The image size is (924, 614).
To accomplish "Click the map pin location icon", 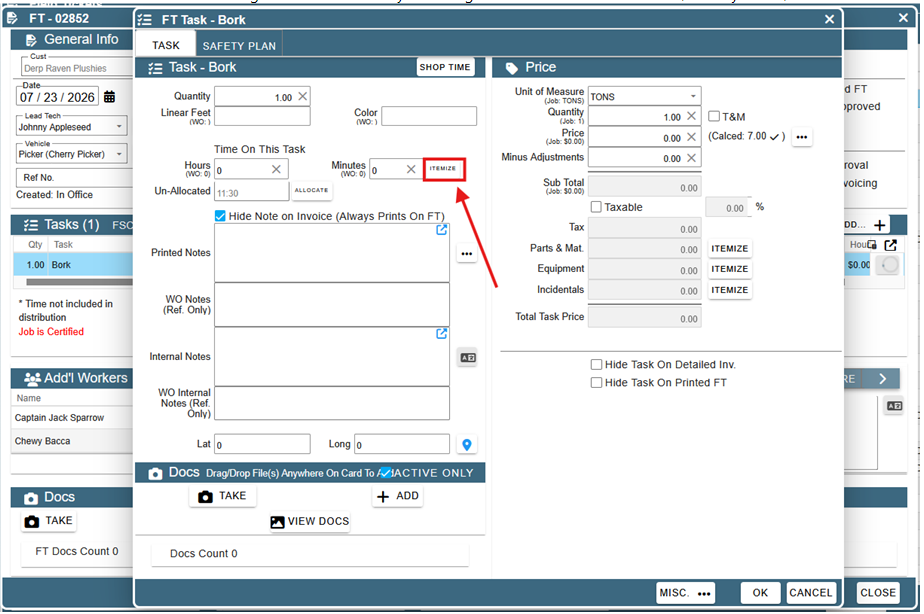I will [467, 445].
